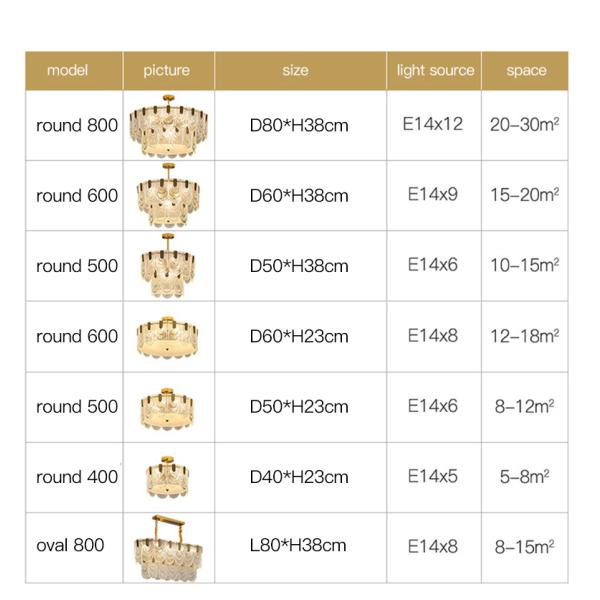The image size is (600, 600).
Task: Open the D60*H23cm chandelier thumbnail
Action: pyautogui.click(x=167, y=336)
